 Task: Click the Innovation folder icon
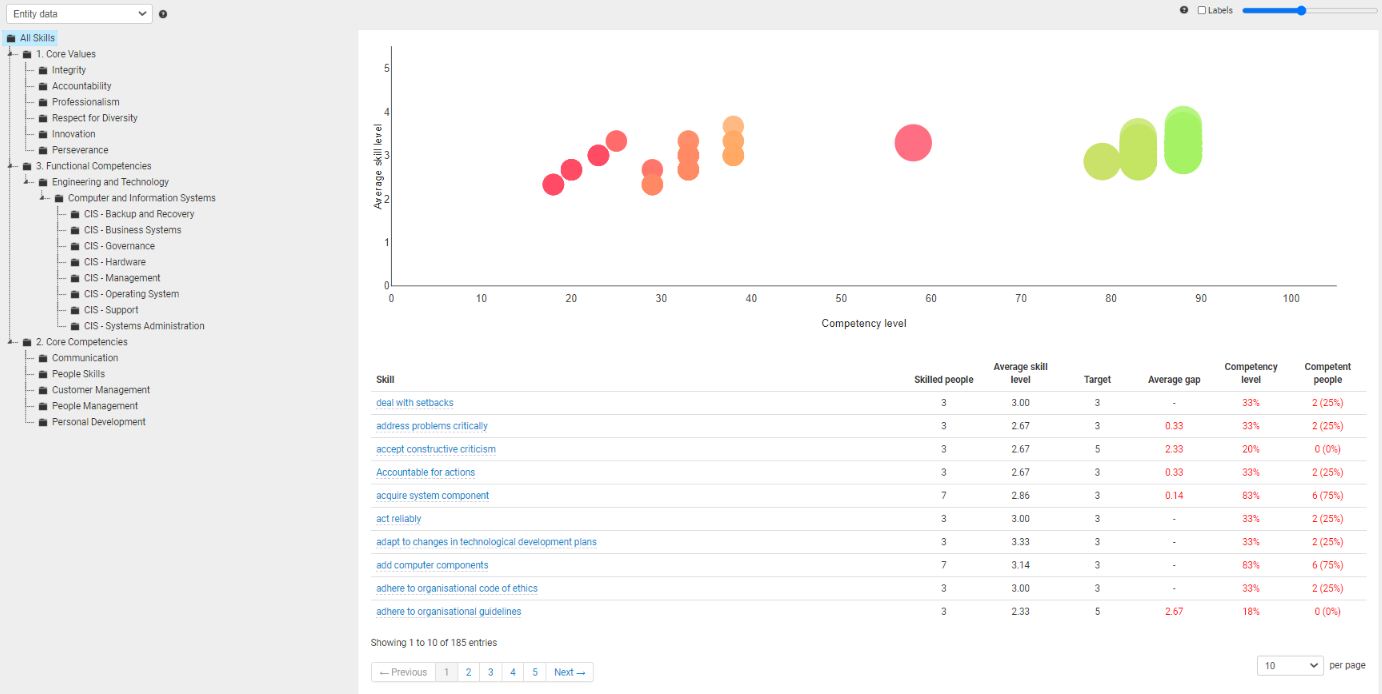tap(43, 134)
